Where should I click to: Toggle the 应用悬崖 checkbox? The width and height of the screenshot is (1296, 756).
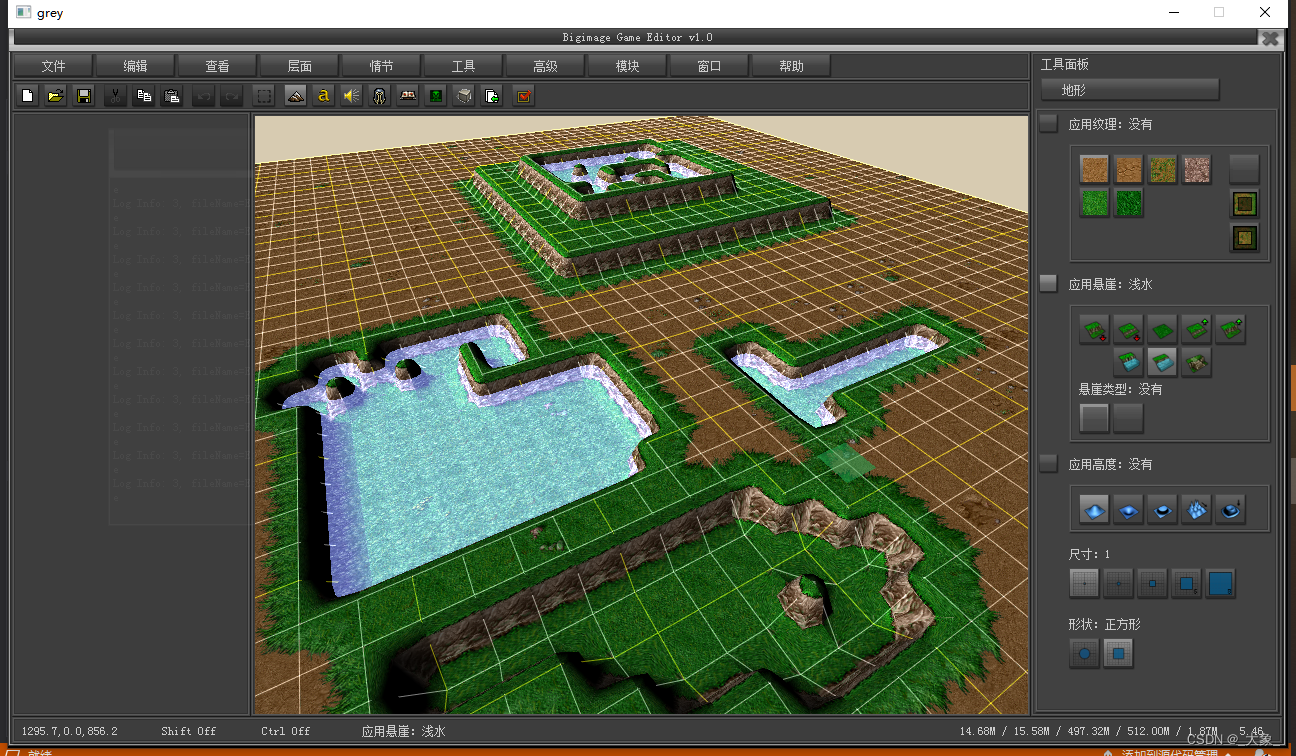(x=1048, y=283)
